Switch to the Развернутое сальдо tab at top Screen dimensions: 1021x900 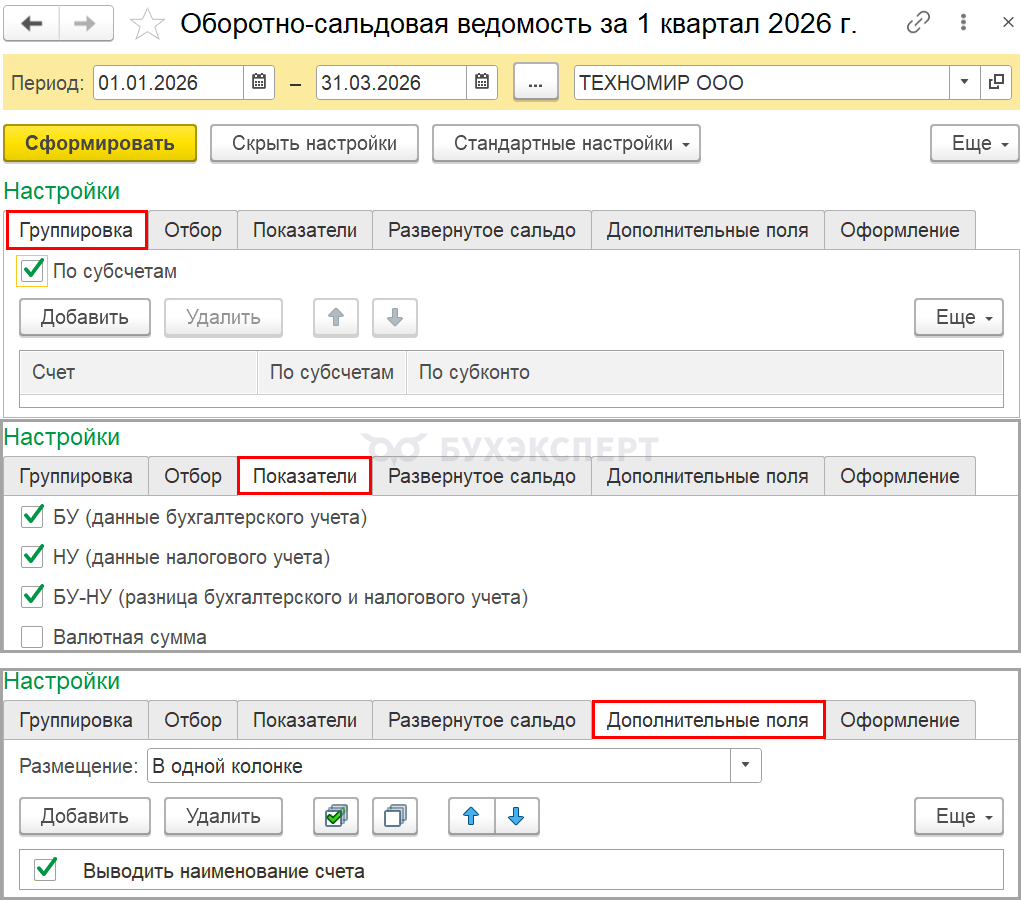[481, 230]
